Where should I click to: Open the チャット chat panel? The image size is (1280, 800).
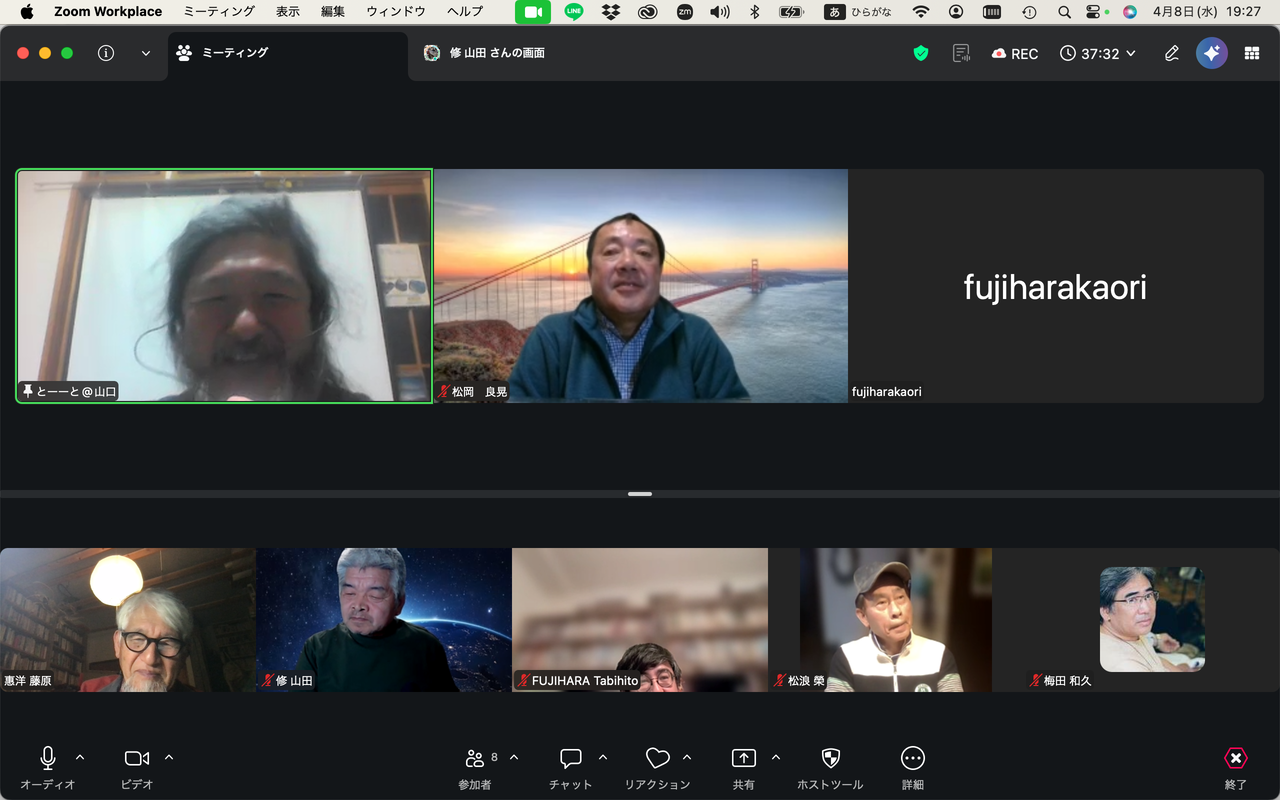tap(570, 768)
